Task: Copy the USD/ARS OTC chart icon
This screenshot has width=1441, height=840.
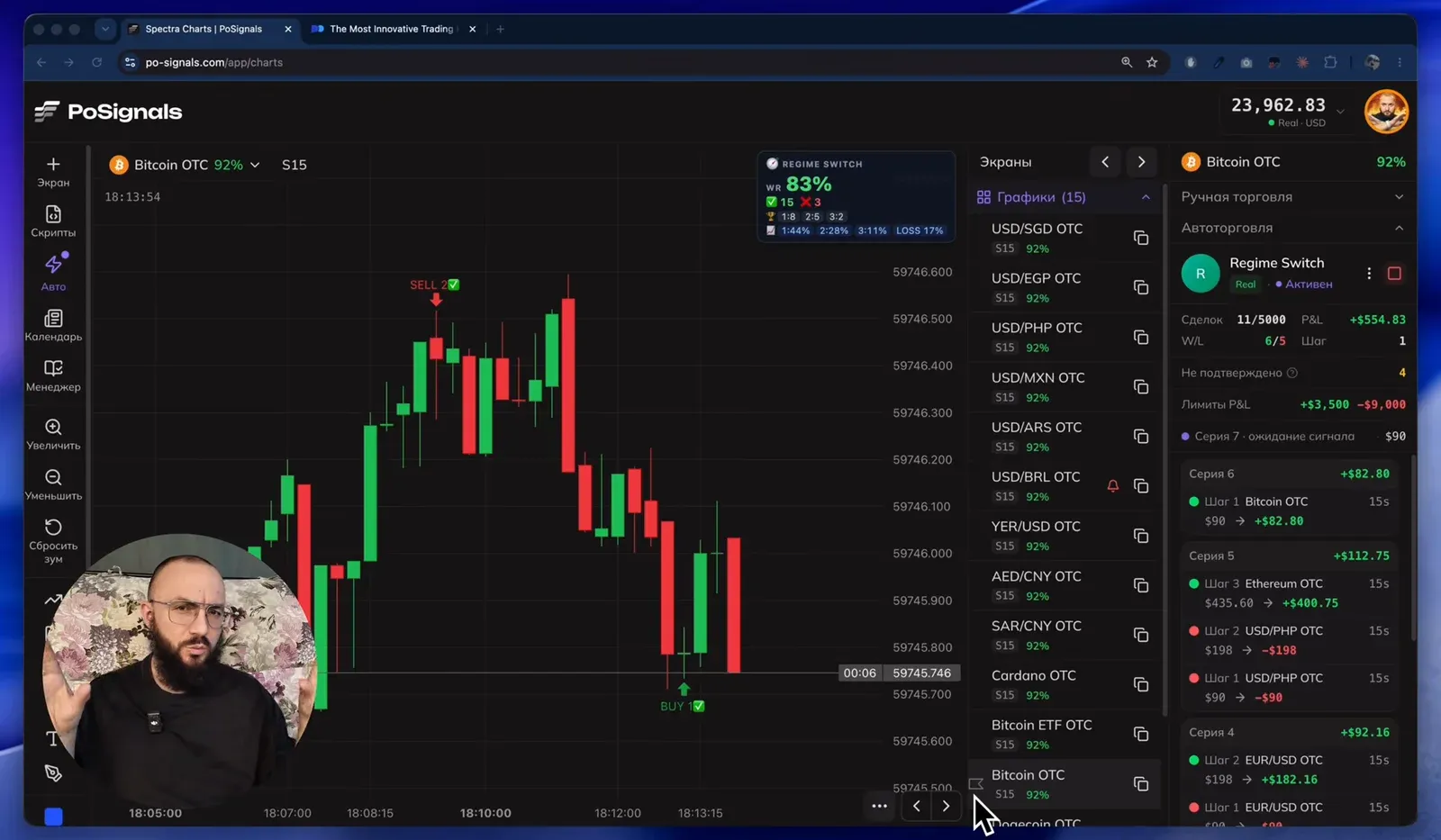Action: pyautogui.click(x=1141, y=436)
